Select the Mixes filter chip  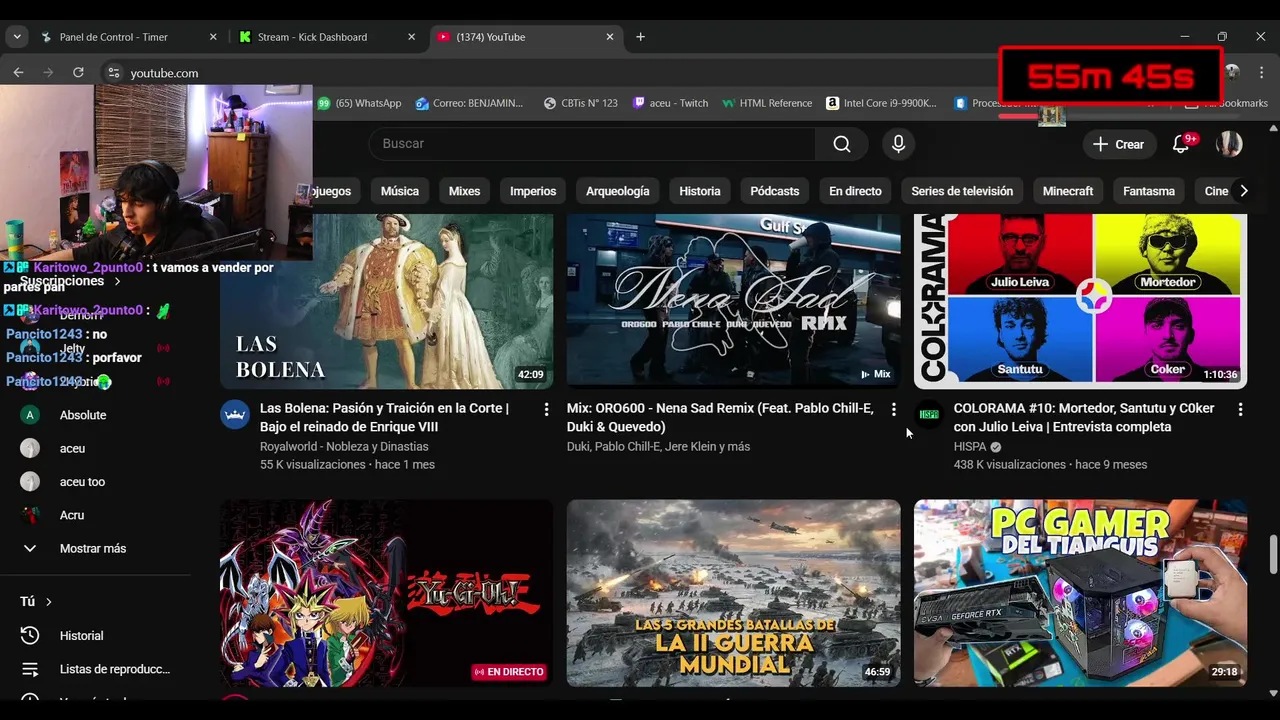pos(464,191)
